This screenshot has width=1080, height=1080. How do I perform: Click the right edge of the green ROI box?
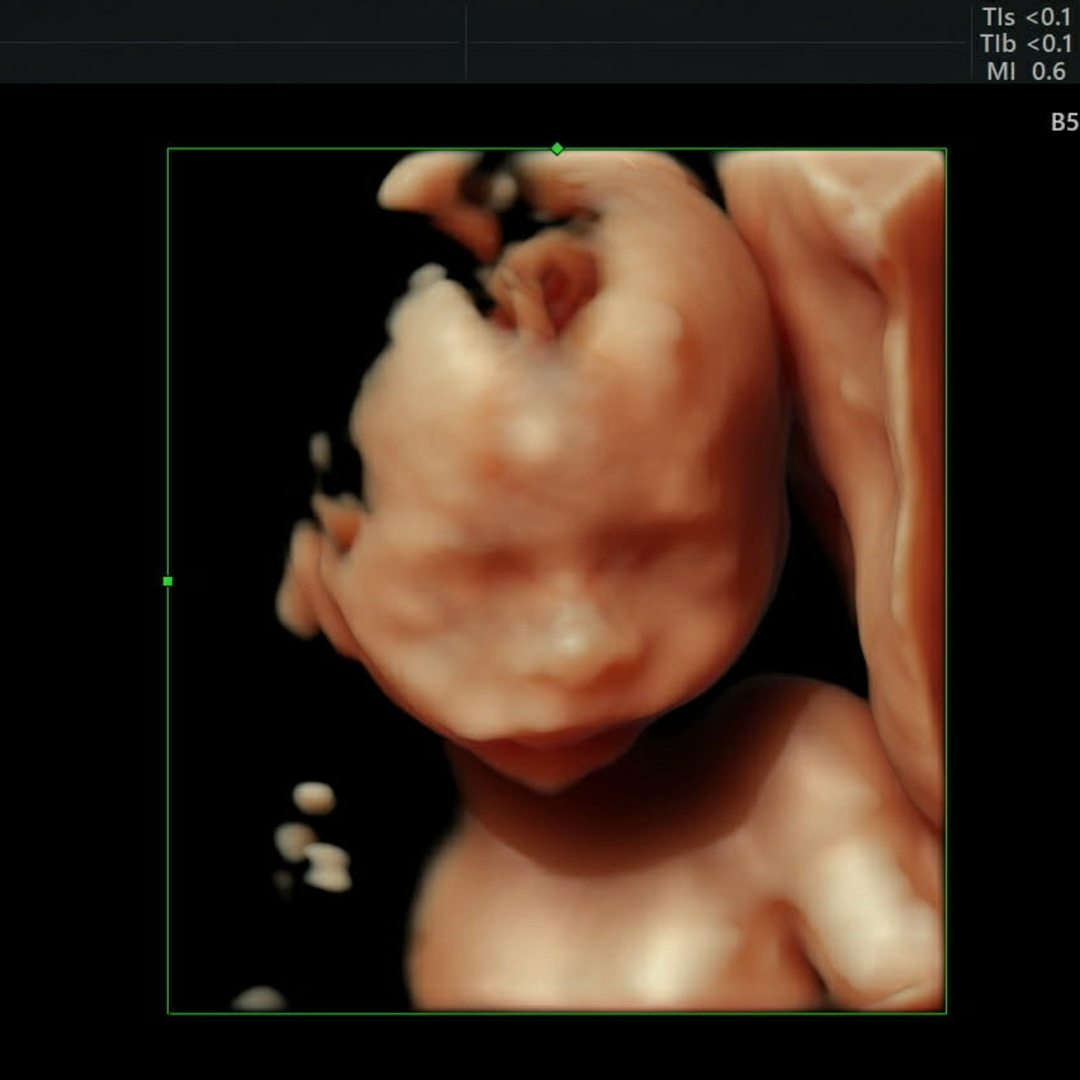click(x=945, y=580)
